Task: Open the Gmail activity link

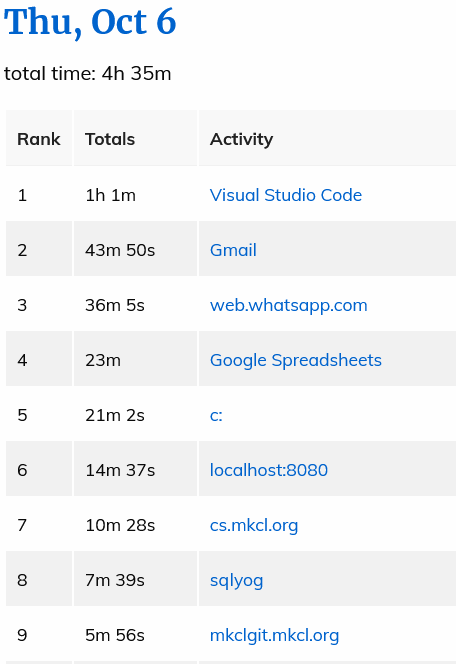Action: (233, 250)
